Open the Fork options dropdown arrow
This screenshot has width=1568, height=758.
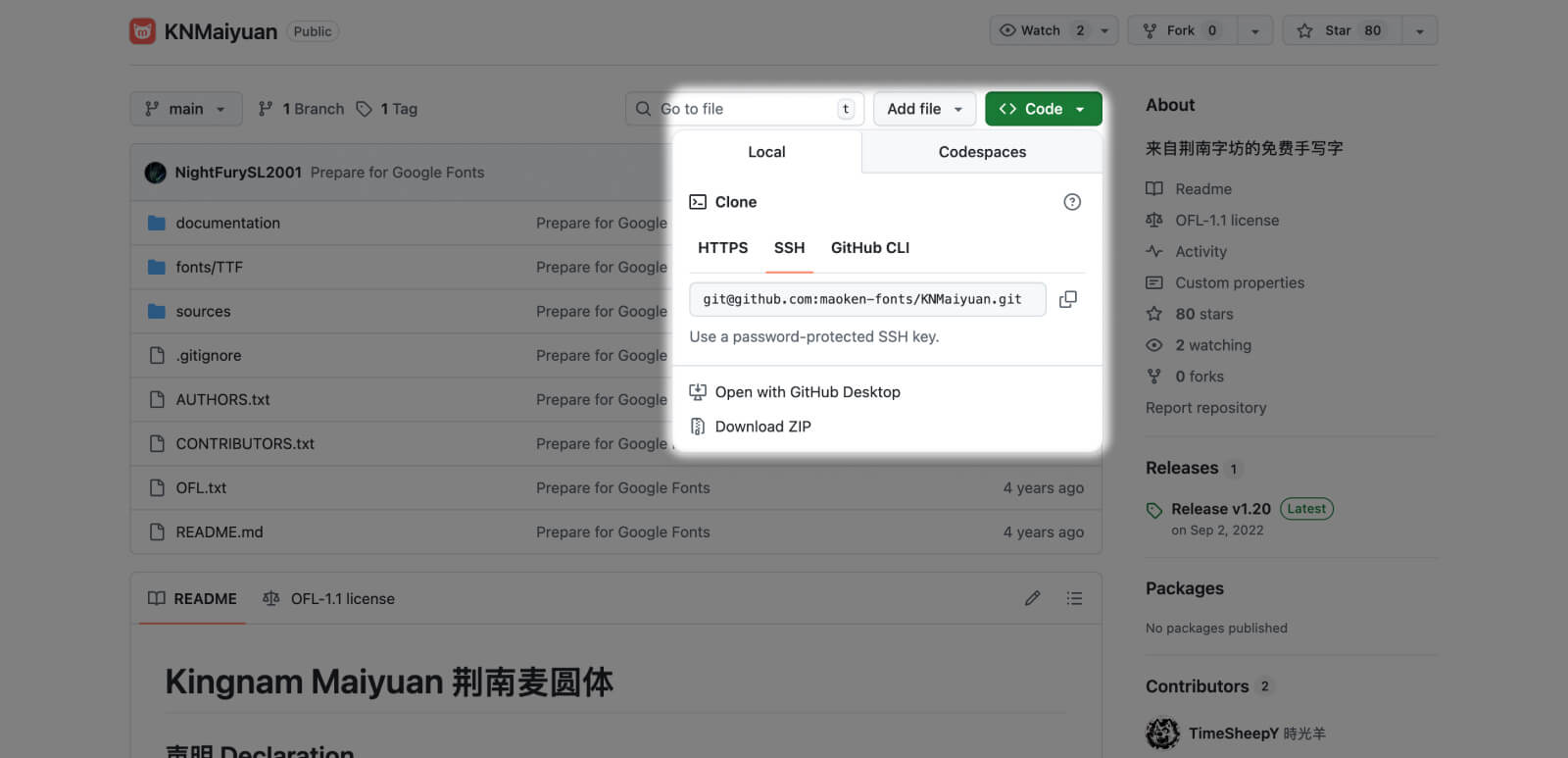click(x=1255, y=30)
